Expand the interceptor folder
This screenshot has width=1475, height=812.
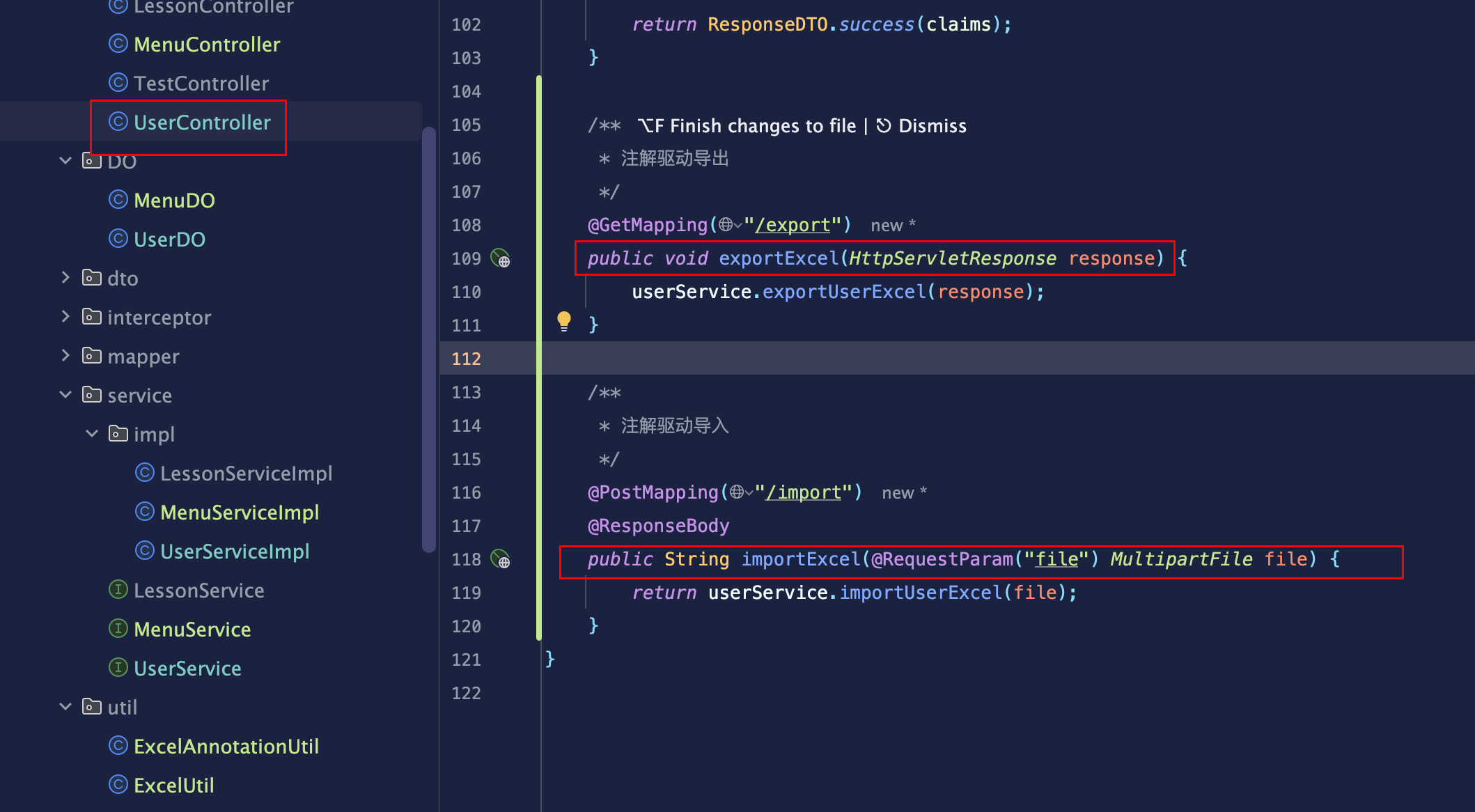pyautogui.click(x=65, y=317)
